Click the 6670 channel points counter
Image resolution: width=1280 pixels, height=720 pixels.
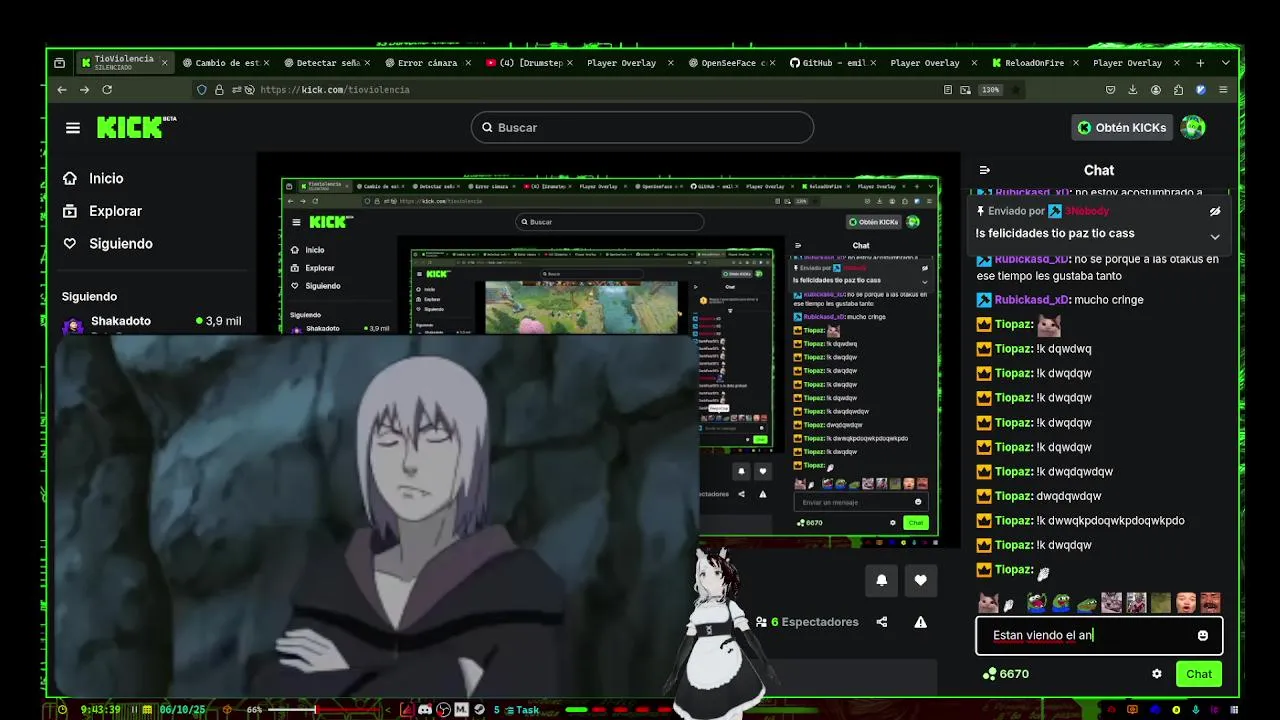point(1006,674)
